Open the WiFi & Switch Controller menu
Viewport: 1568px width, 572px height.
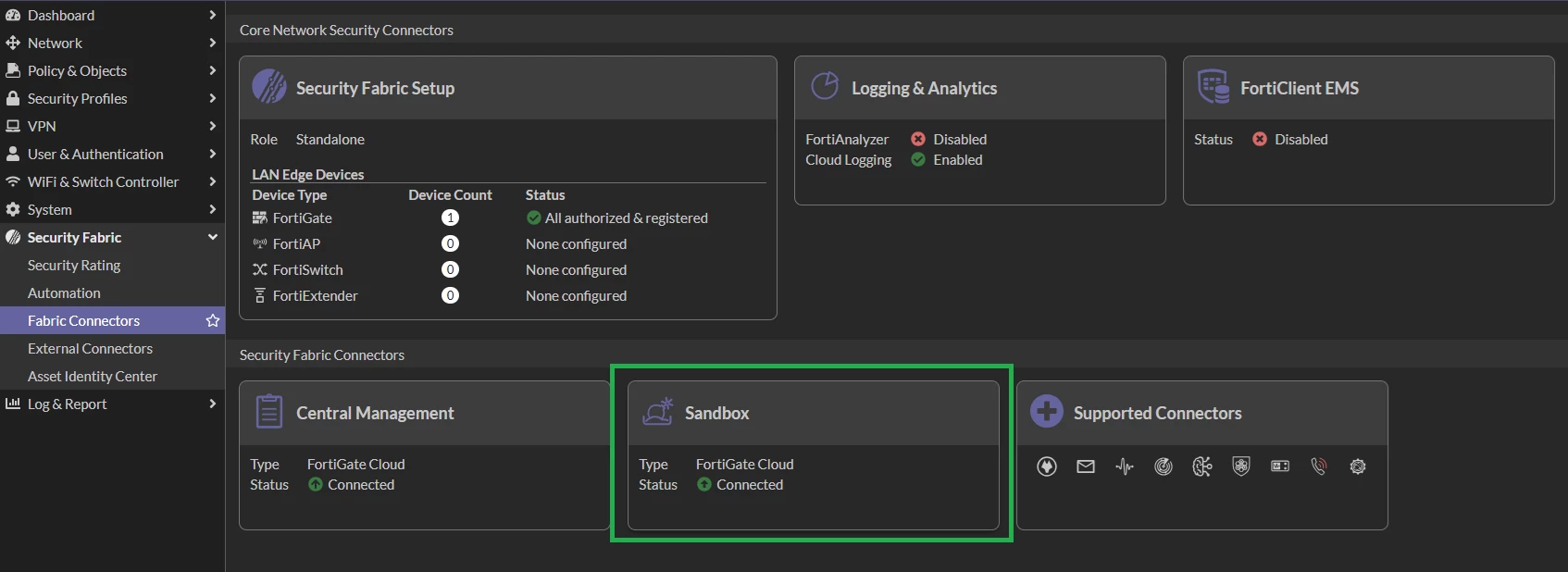pyautogui.click(x=112, y=181)
